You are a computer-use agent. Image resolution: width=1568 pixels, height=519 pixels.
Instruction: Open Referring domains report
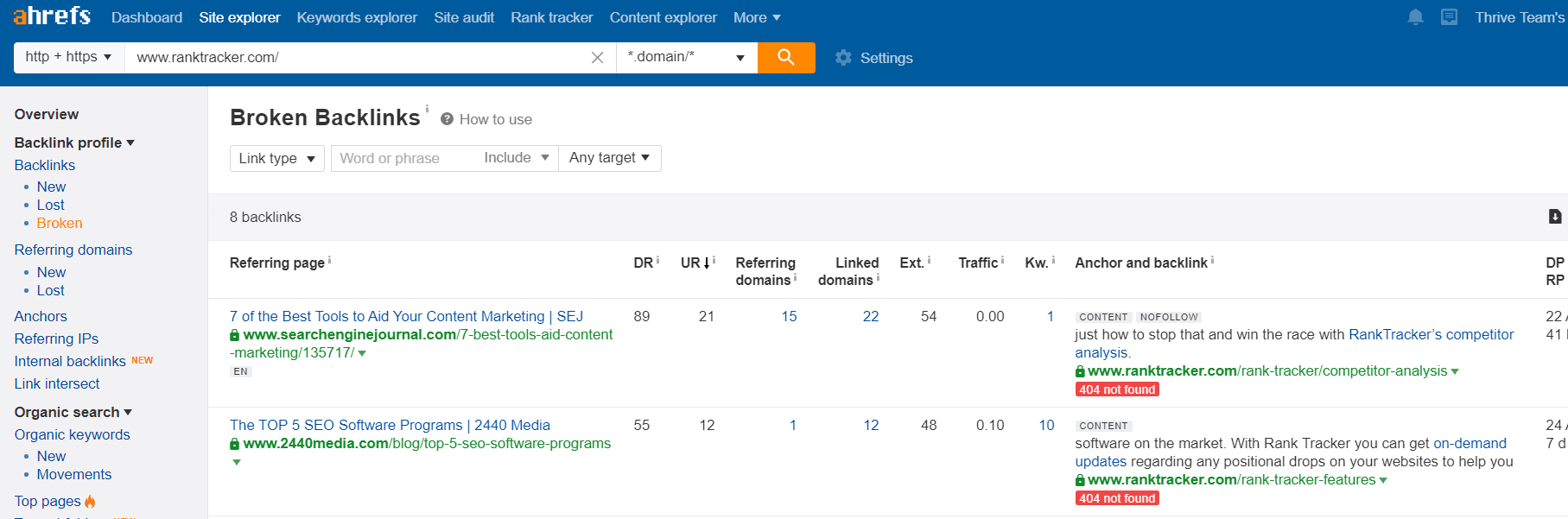click(73, 250)
